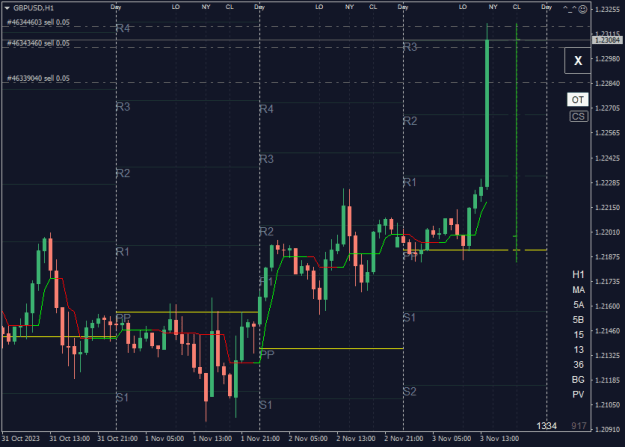Click the 3 Nov 13:00 time axis label
This screenshot has width=625, height=447.
point(499,439)
